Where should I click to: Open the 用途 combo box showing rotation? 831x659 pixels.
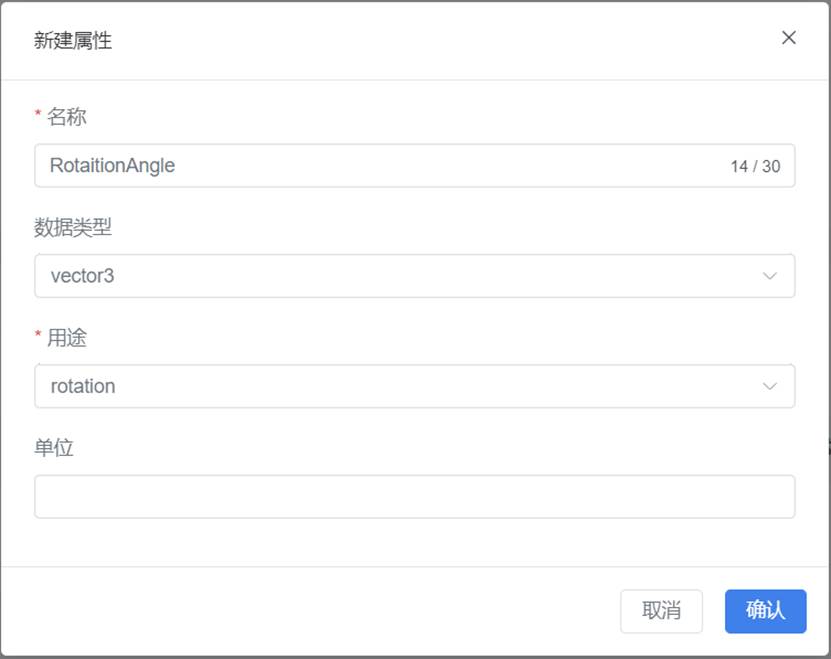[x=414, y=386]
